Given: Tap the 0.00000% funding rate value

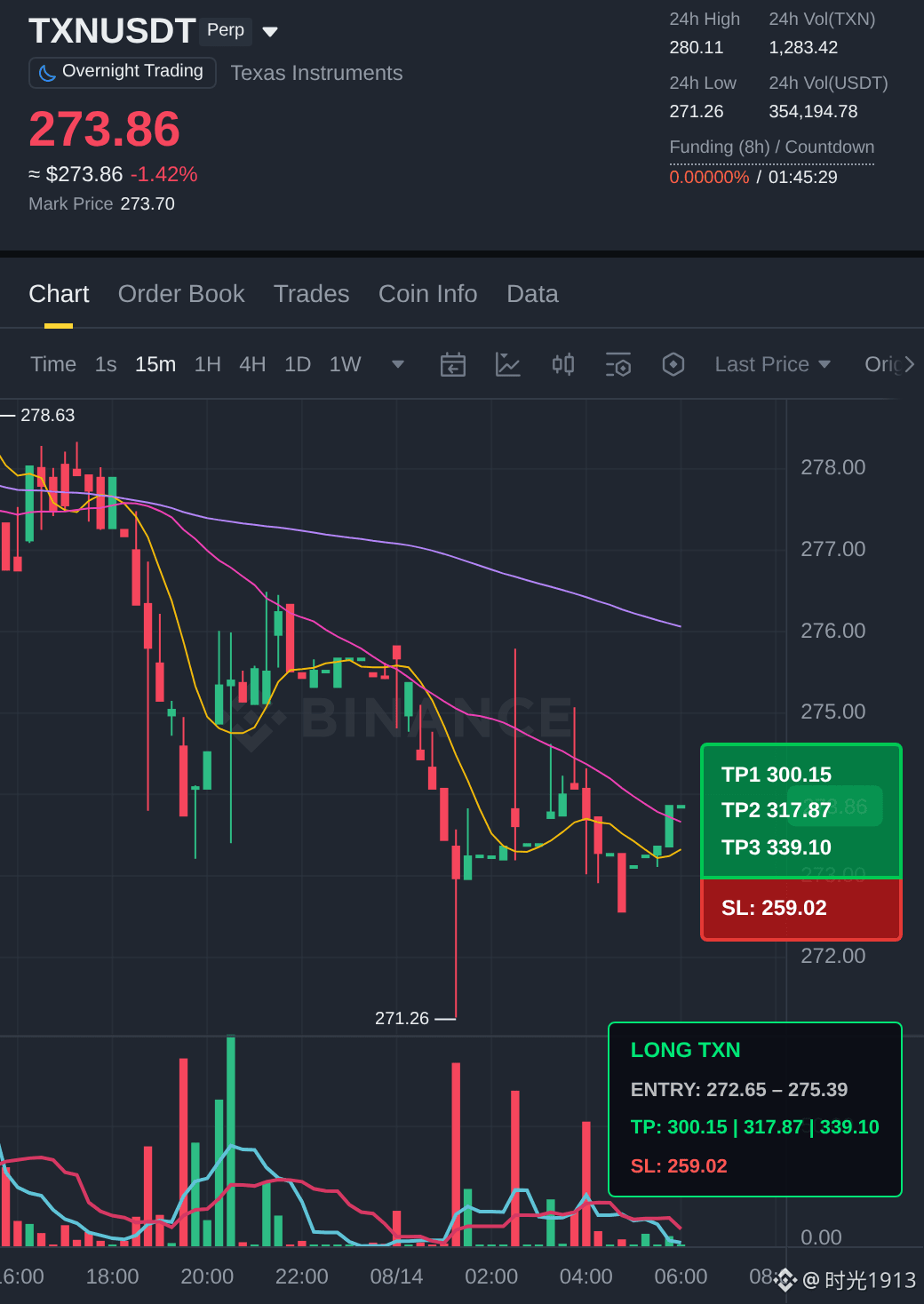Looking at the screenshot, I should (709, 177).
